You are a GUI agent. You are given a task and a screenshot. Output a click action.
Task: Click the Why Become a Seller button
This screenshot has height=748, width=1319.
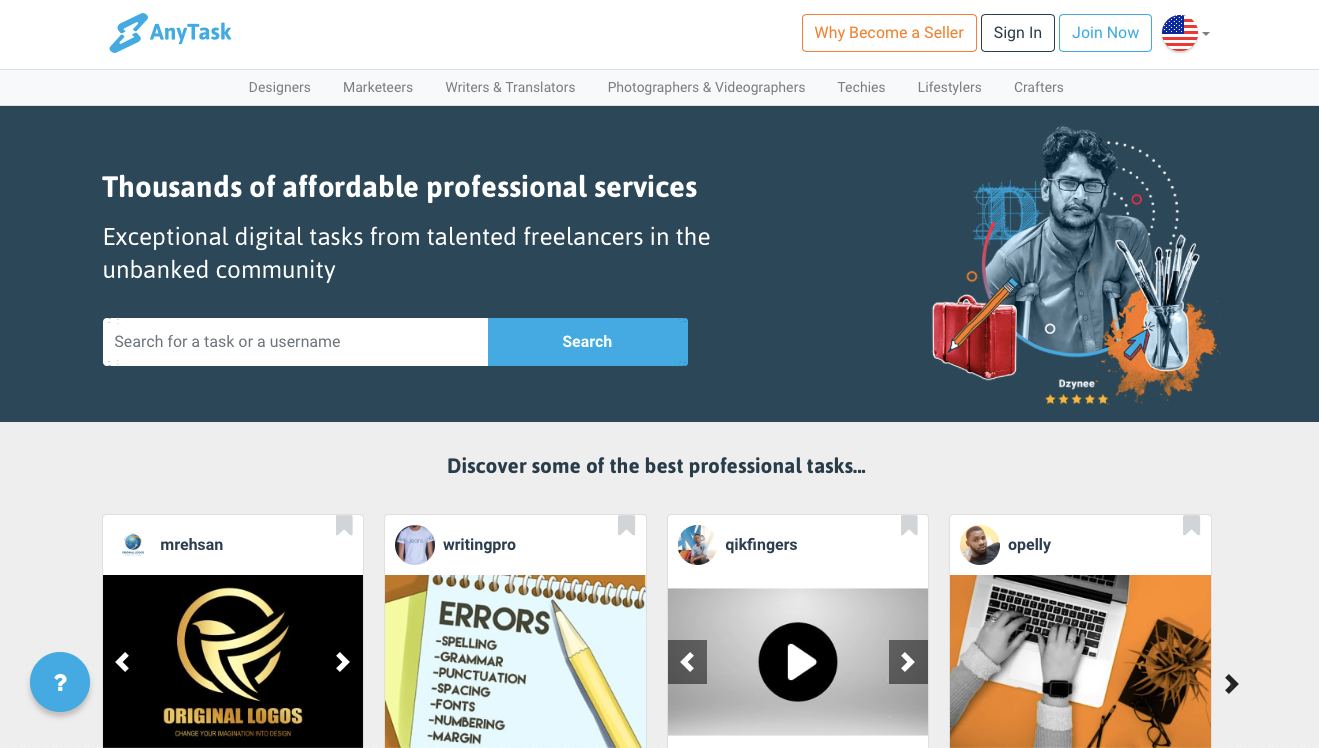[x=889, y=33]
